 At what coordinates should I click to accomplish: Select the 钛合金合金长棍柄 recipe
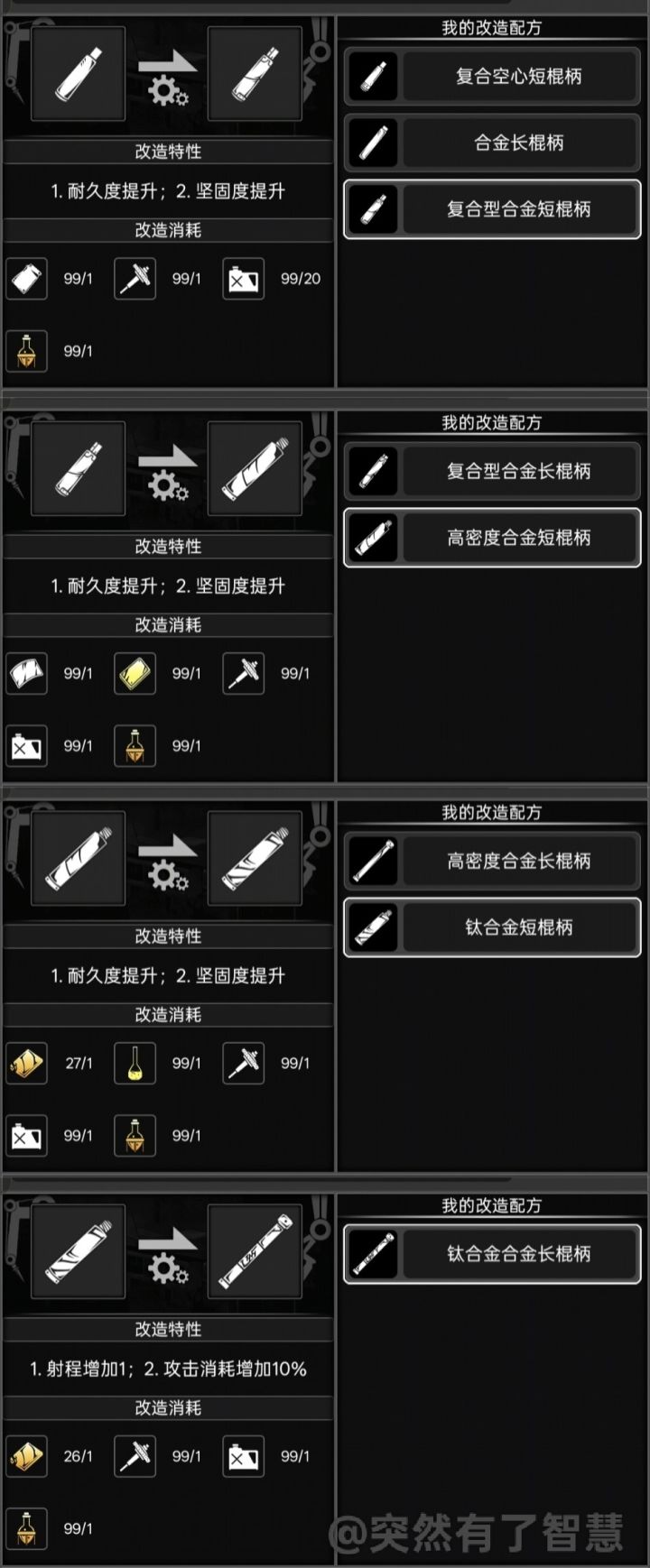tap(492, 1253)
